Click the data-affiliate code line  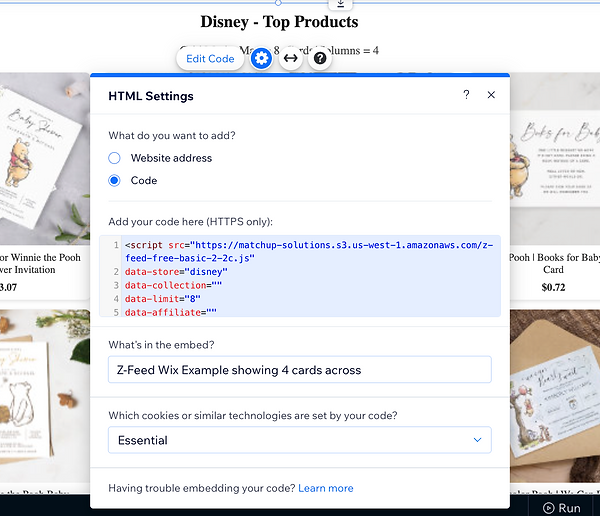[171, 312]
